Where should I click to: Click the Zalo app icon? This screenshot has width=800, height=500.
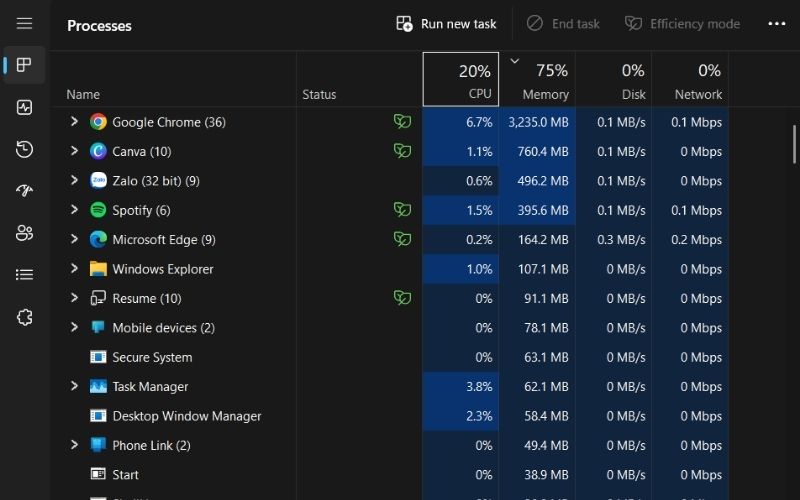[98, 181]
